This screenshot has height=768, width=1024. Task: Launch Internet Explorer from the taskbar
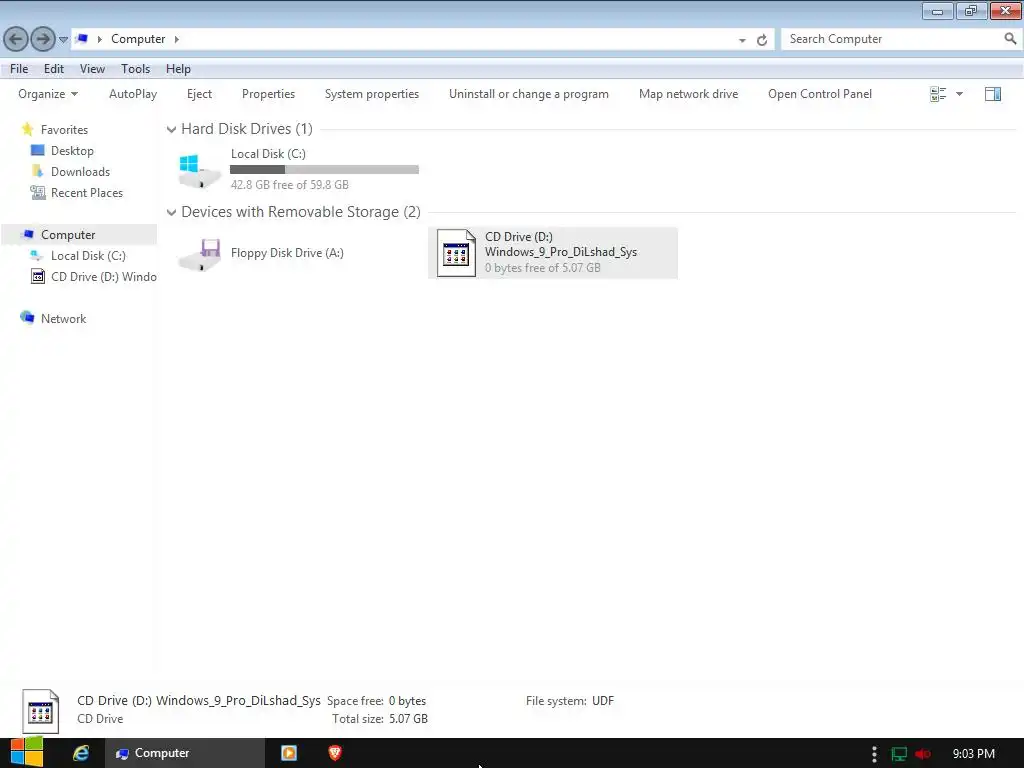coord(81,753)
